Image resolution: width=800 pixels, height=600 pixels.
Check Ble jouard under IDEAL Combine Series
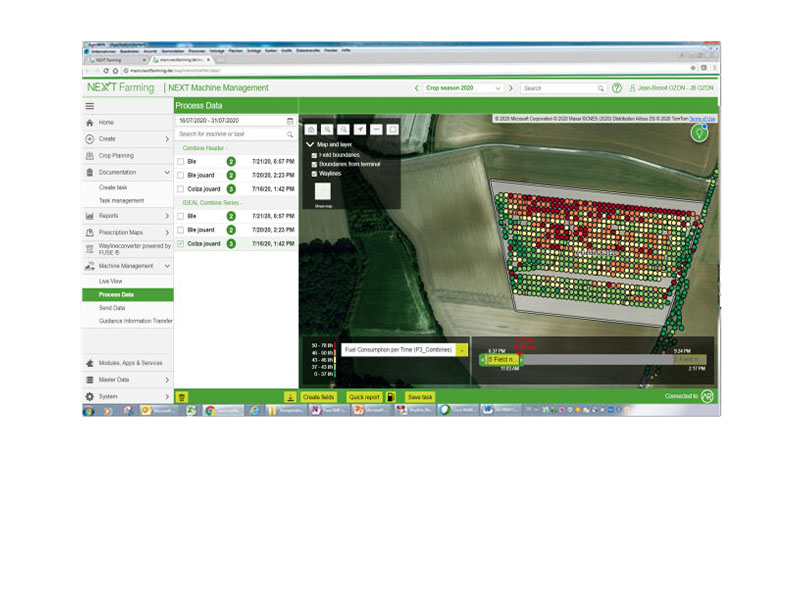(x=180, y=230)
